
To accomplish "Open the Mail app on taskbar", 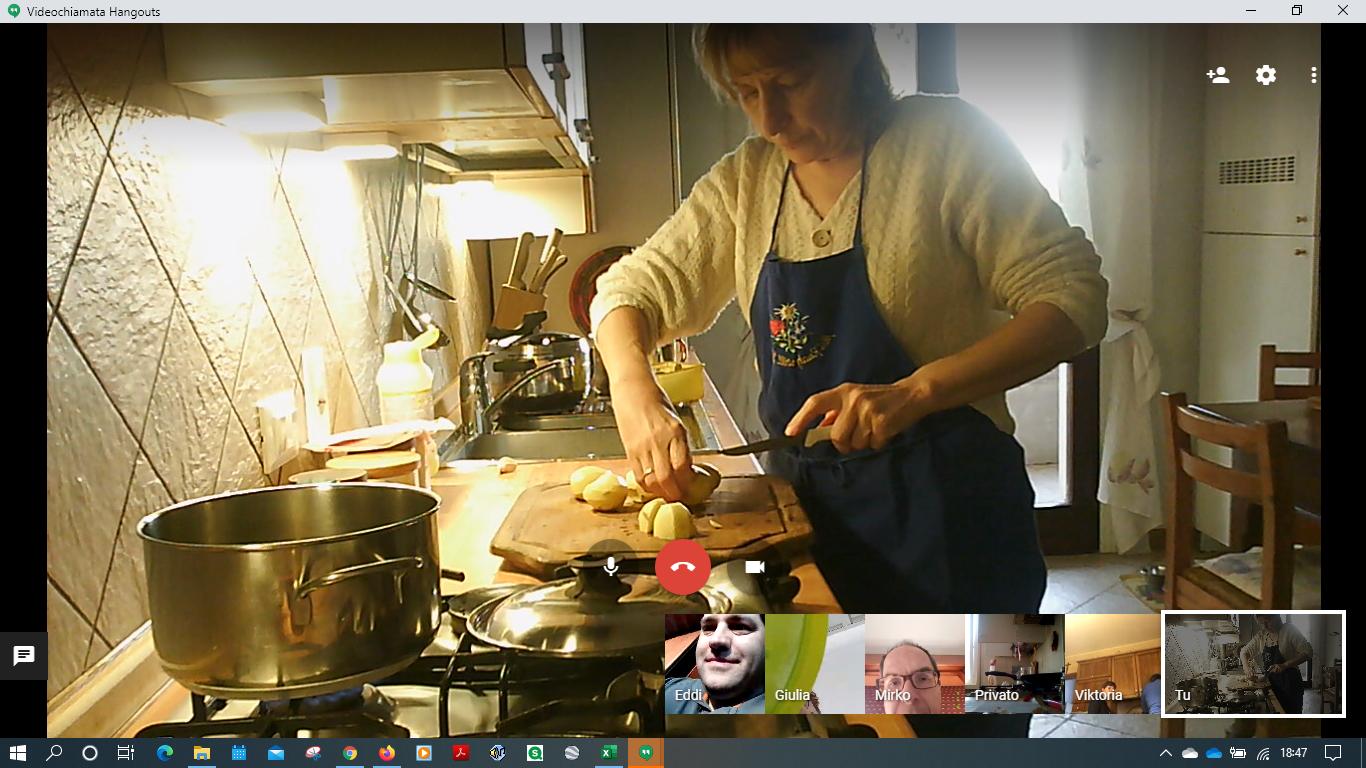I will [276, 753].
